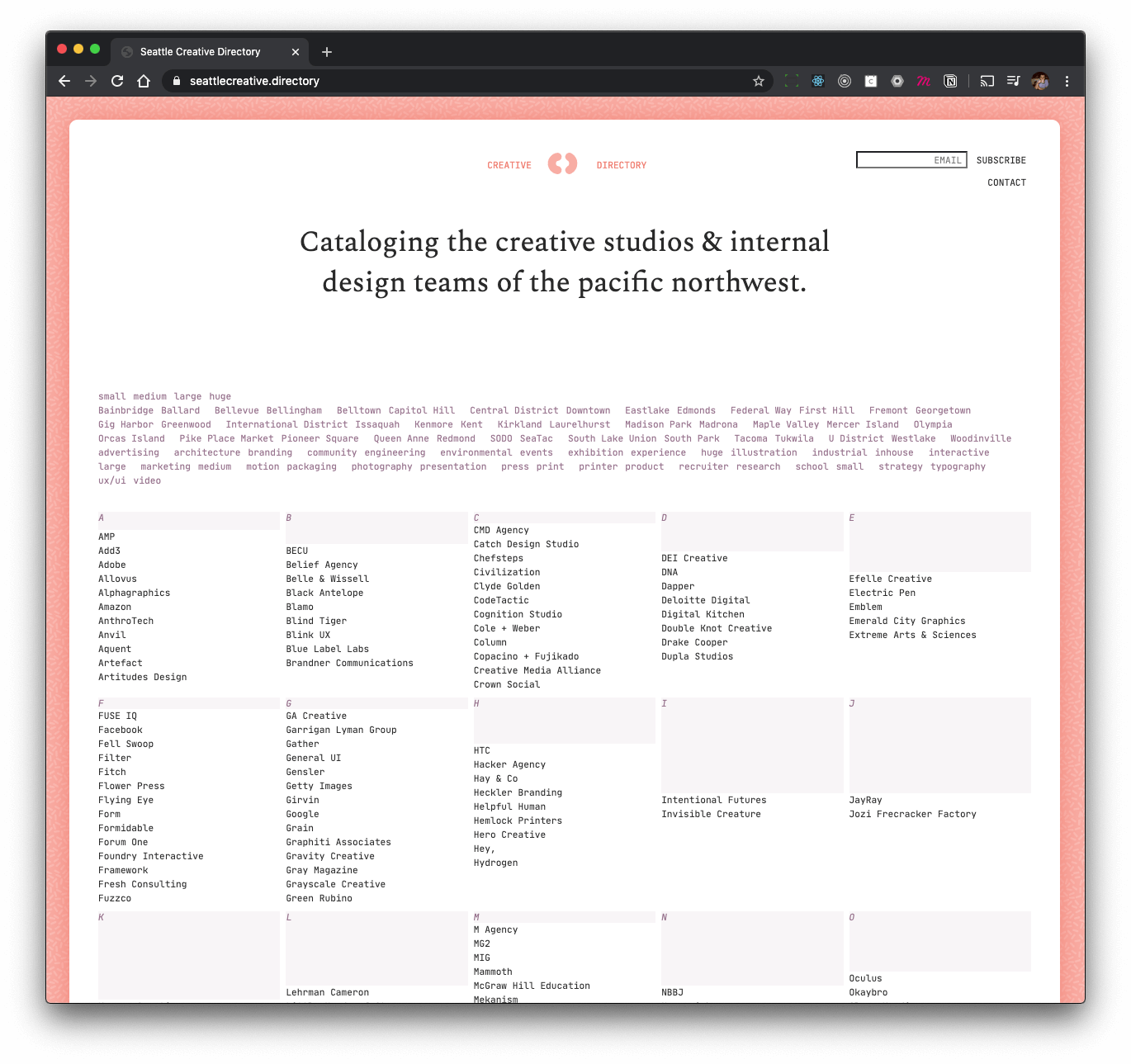
Task: Open the React Developer Tools extension icon
Action: tap(818, 81)
